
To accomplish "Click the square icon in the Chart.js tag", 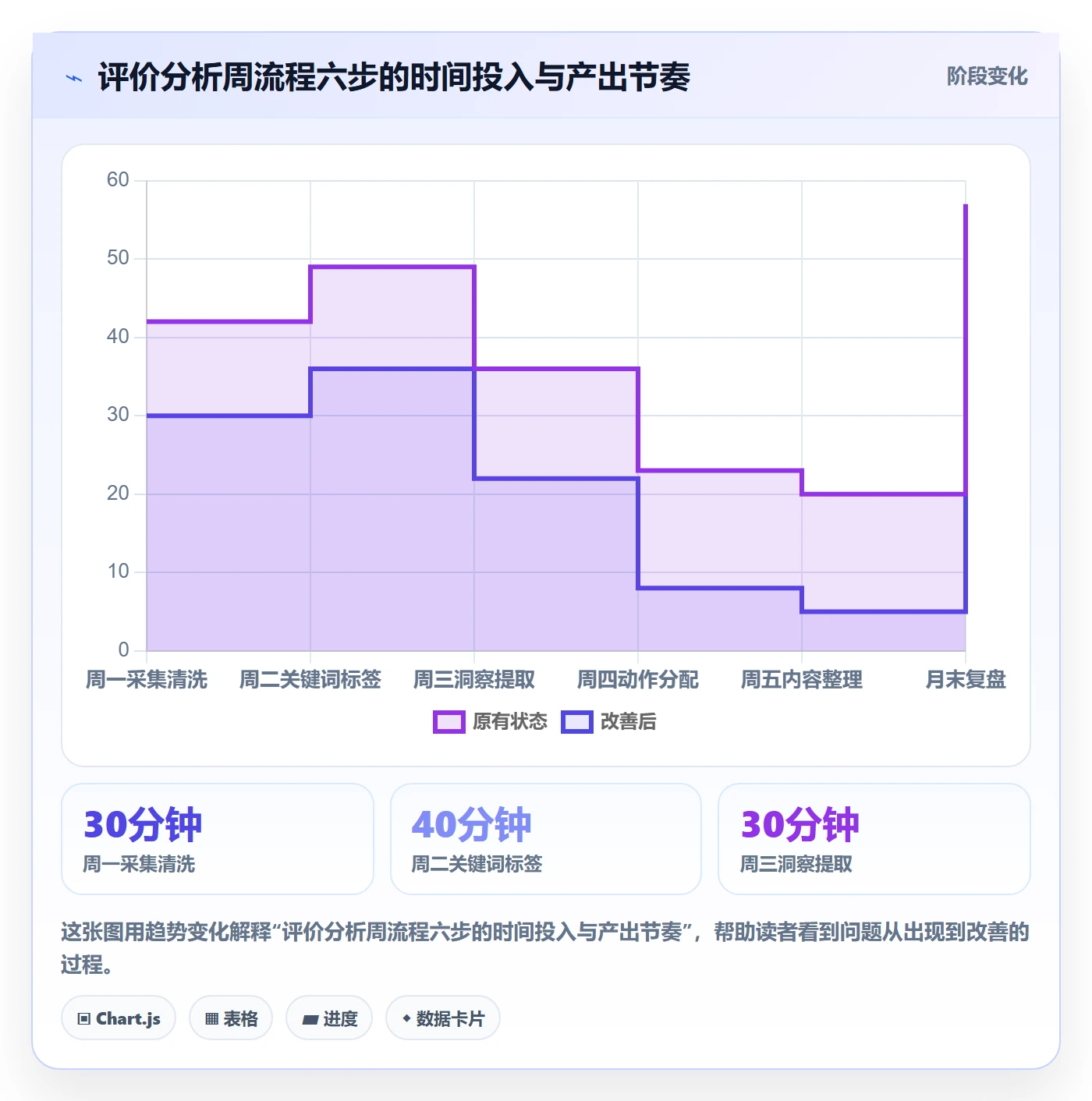I will tap(84, 1018).
